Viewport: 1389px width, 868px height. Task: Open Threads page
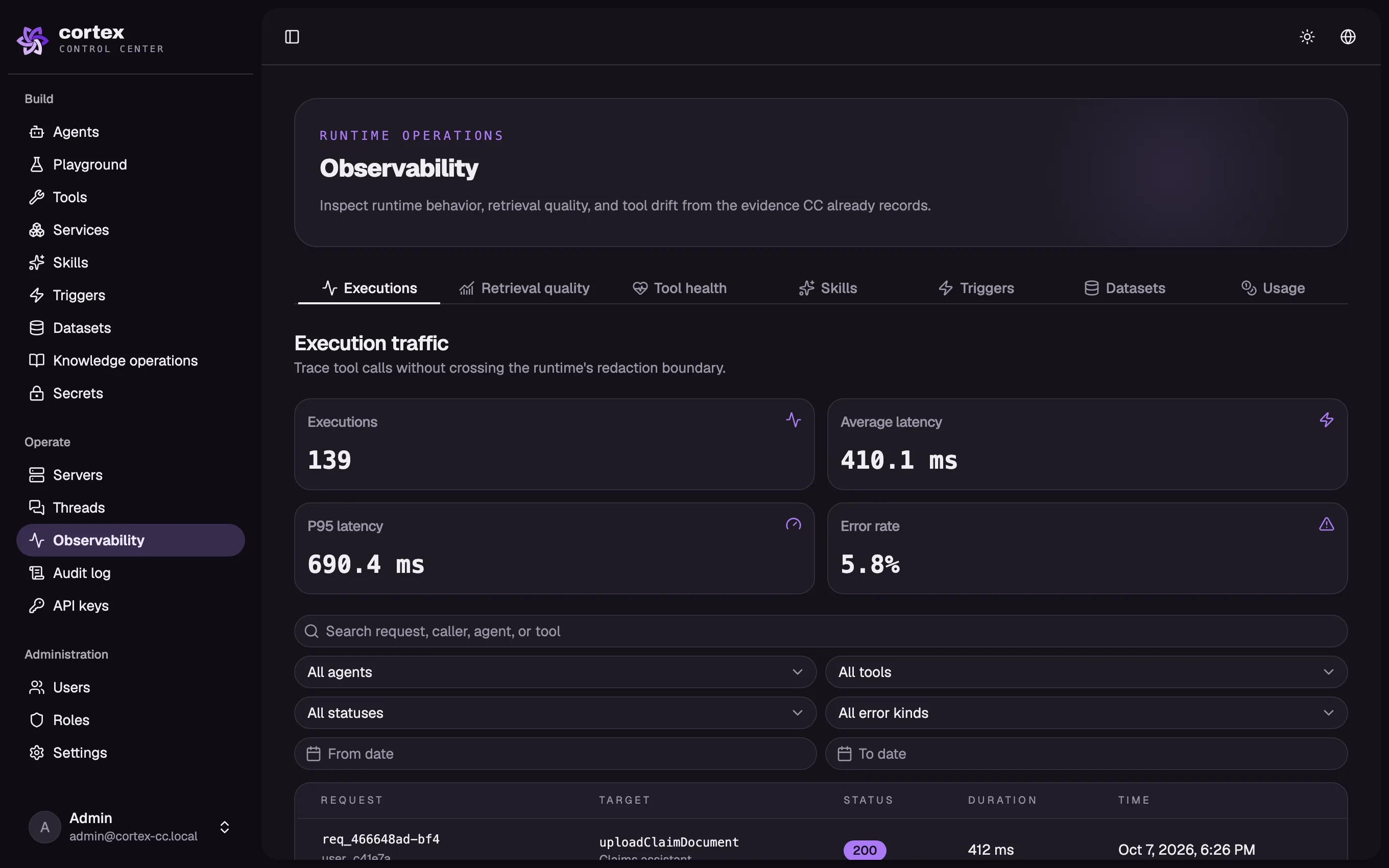131,508
